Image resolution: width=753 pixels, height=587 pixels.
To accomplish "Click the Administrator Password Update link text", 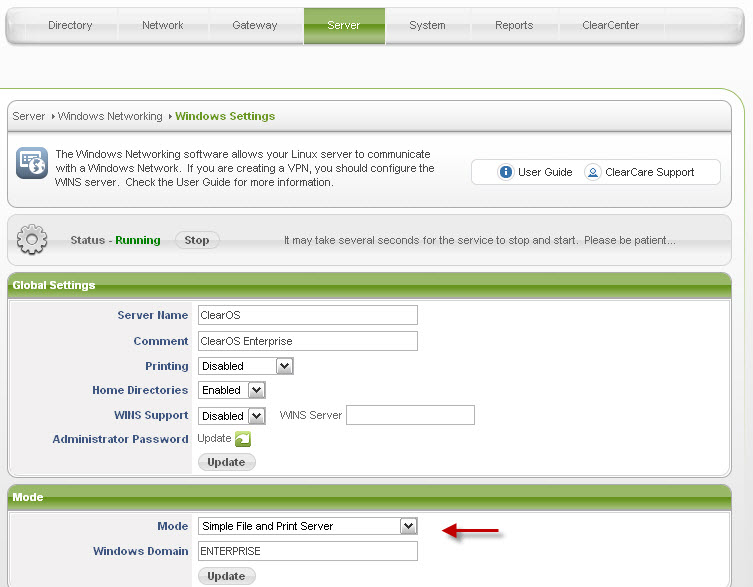I will 214,439.
